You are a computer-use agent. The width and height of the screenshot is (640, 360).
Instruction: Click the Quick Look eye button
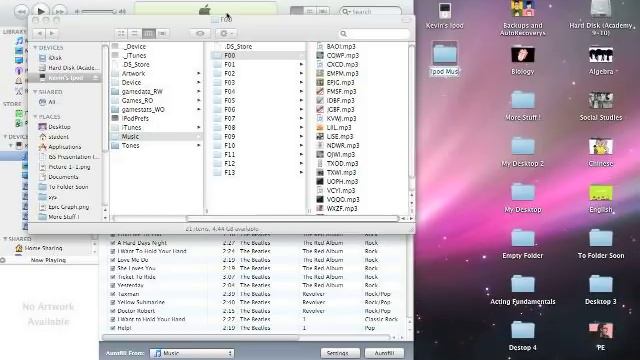200,33
